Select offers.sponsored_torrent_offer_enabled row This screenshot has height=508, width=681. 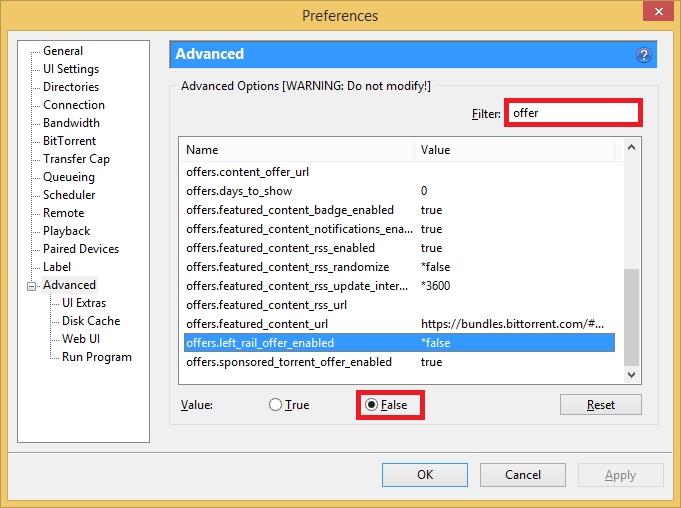289,362
